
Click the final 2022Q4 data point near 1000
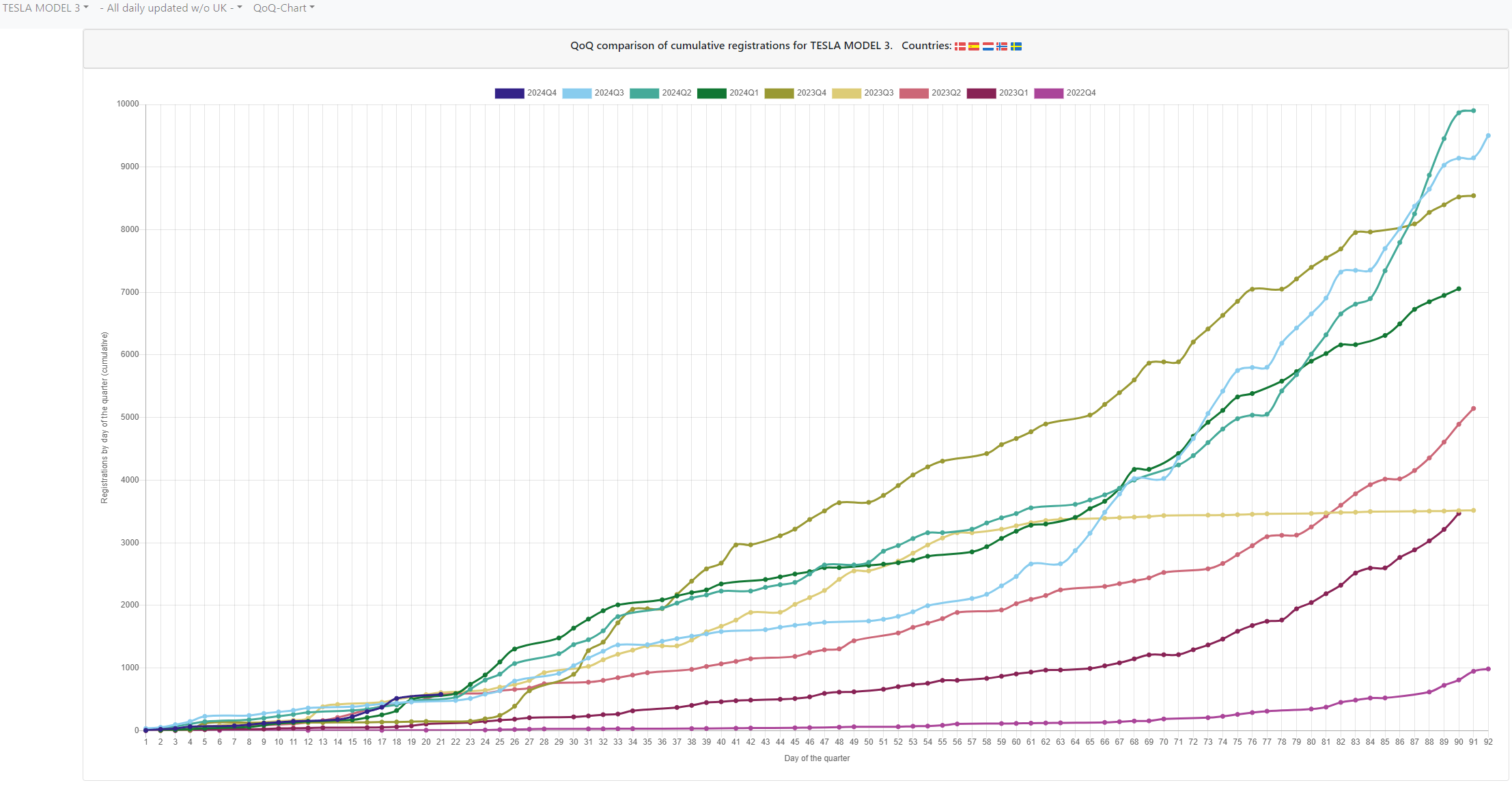[1488, 669]
